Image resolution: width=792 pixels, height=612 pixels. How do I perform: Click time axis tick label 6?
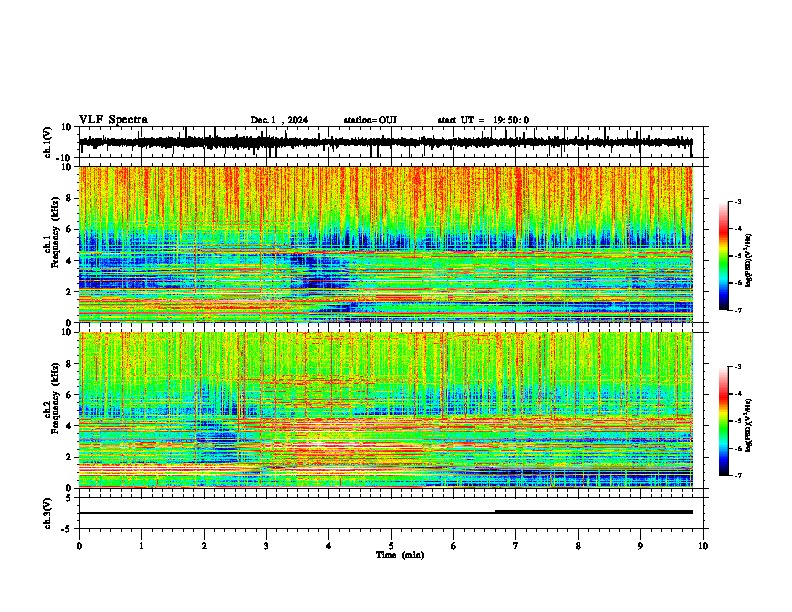tap(454, 546)
